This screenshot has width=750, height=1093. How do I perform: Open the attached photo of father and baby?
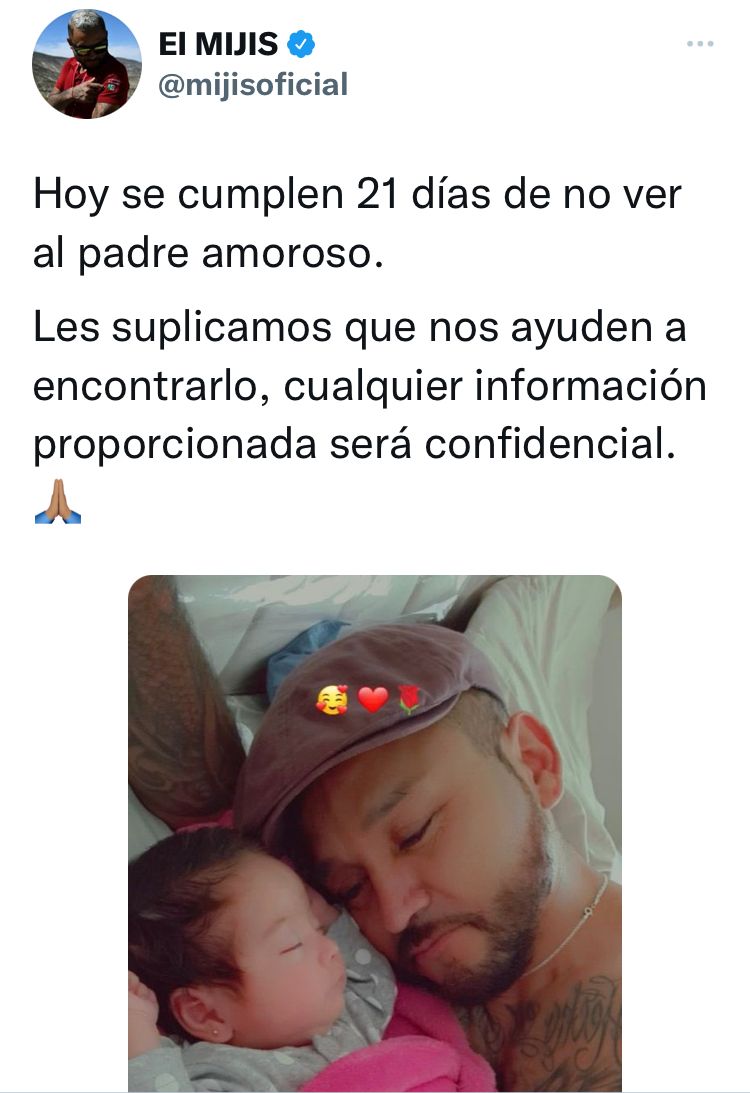pos(375,834)
